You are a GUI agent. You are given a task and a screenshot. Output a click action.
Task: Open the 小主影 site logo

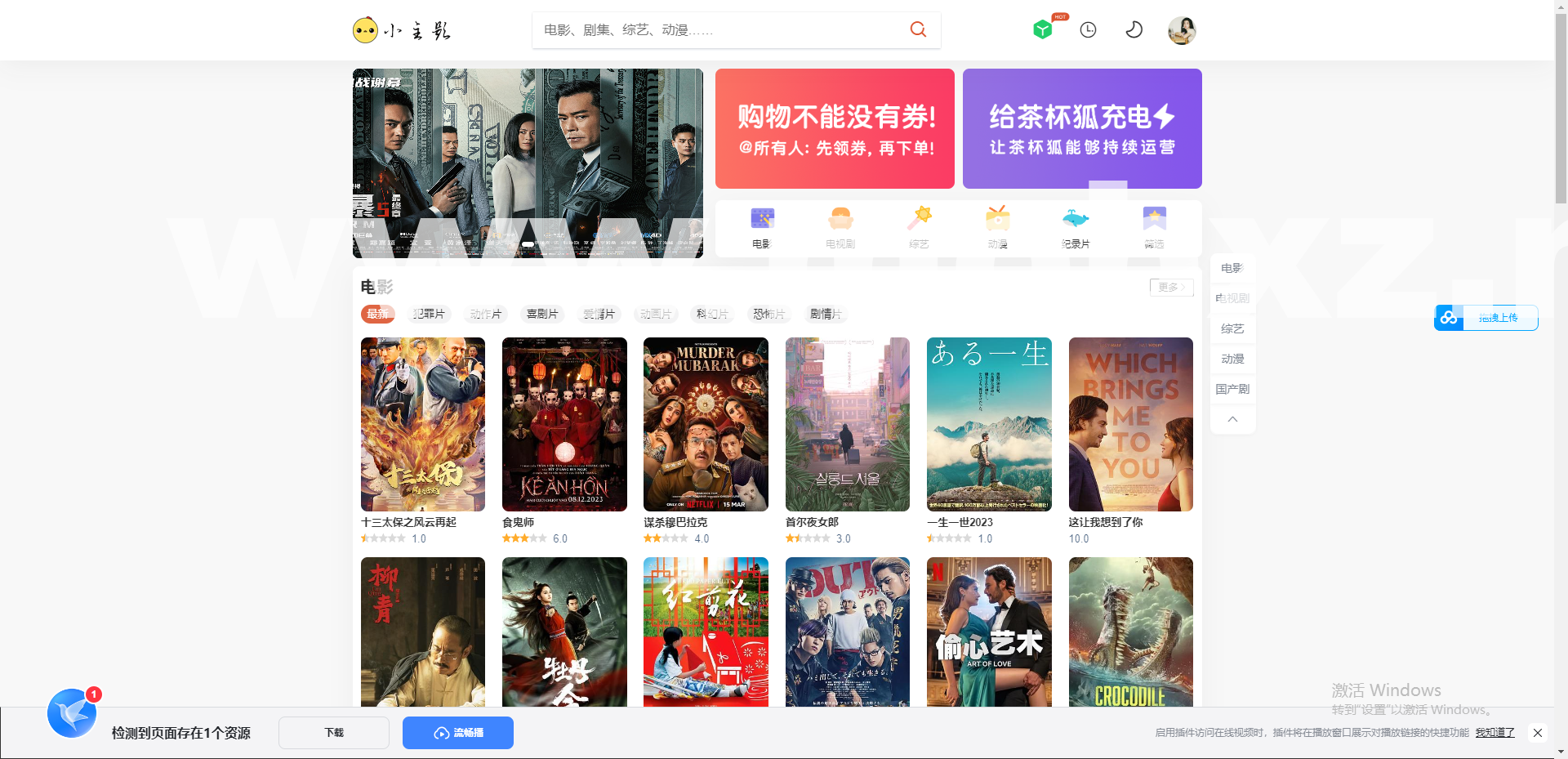click(x=401, y=30)
